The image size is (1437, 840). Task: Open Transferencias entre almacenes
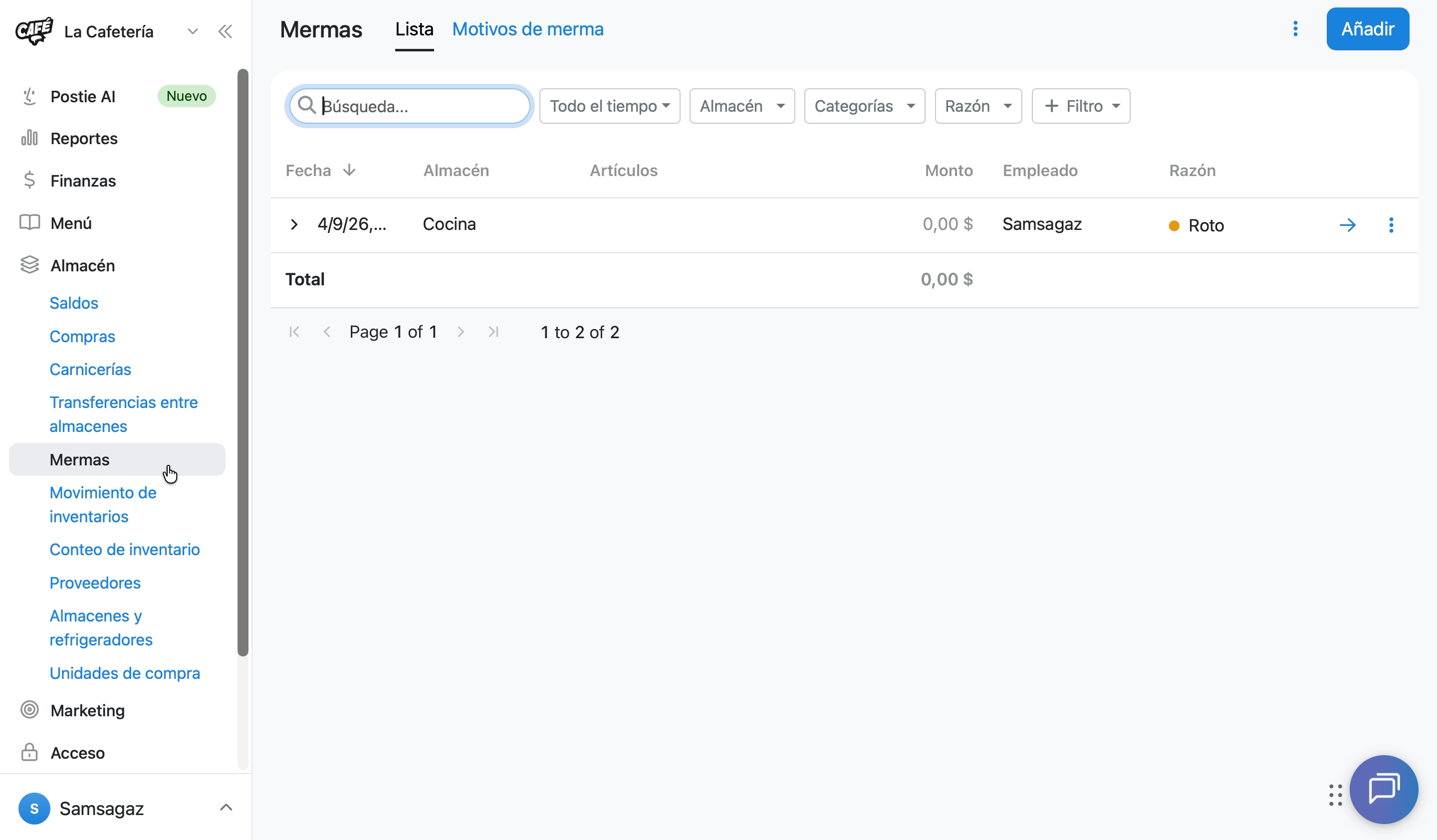[x=123, y=415]
